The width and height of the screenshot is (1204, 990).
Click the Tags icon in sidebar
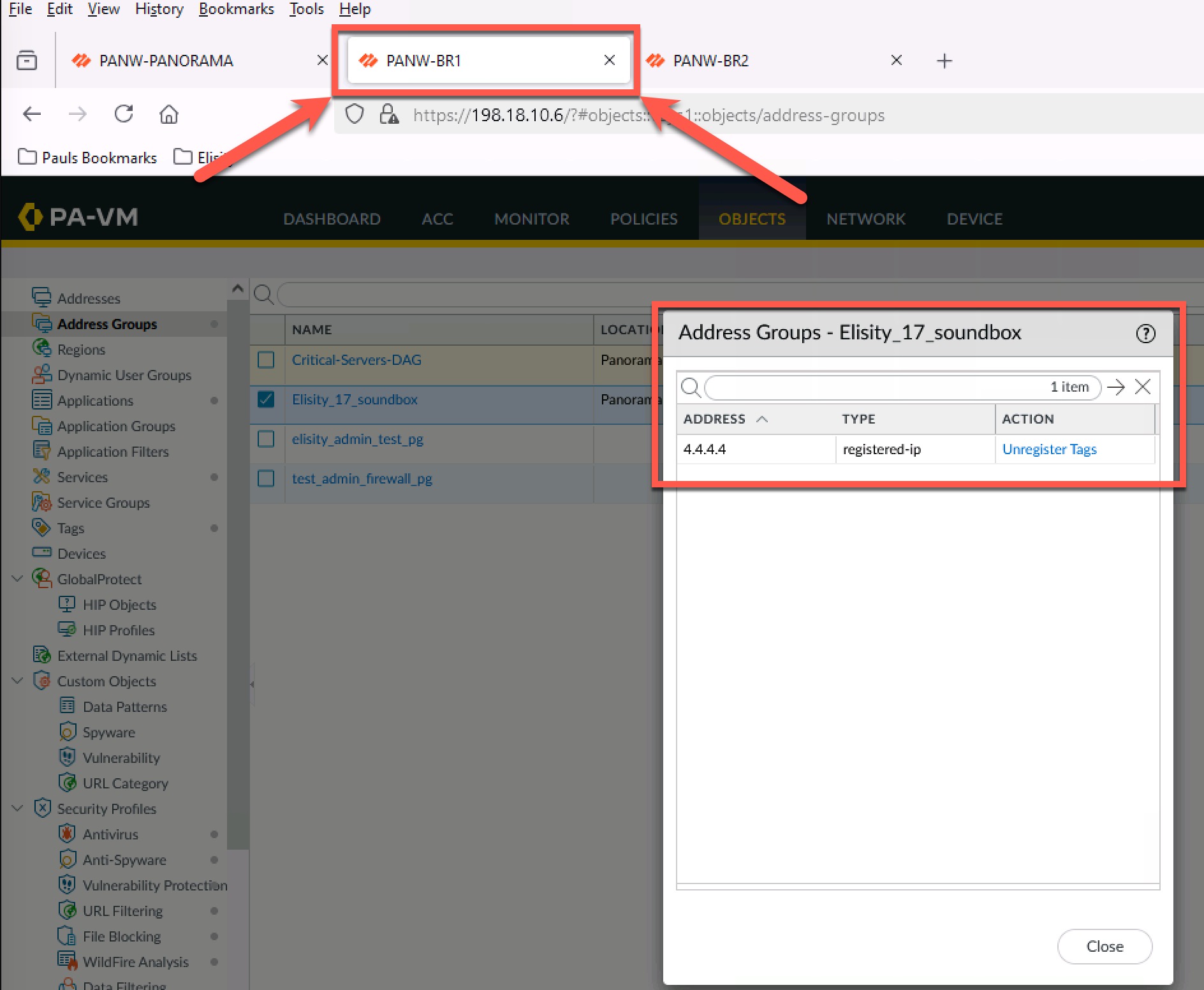tap(41, 527)
